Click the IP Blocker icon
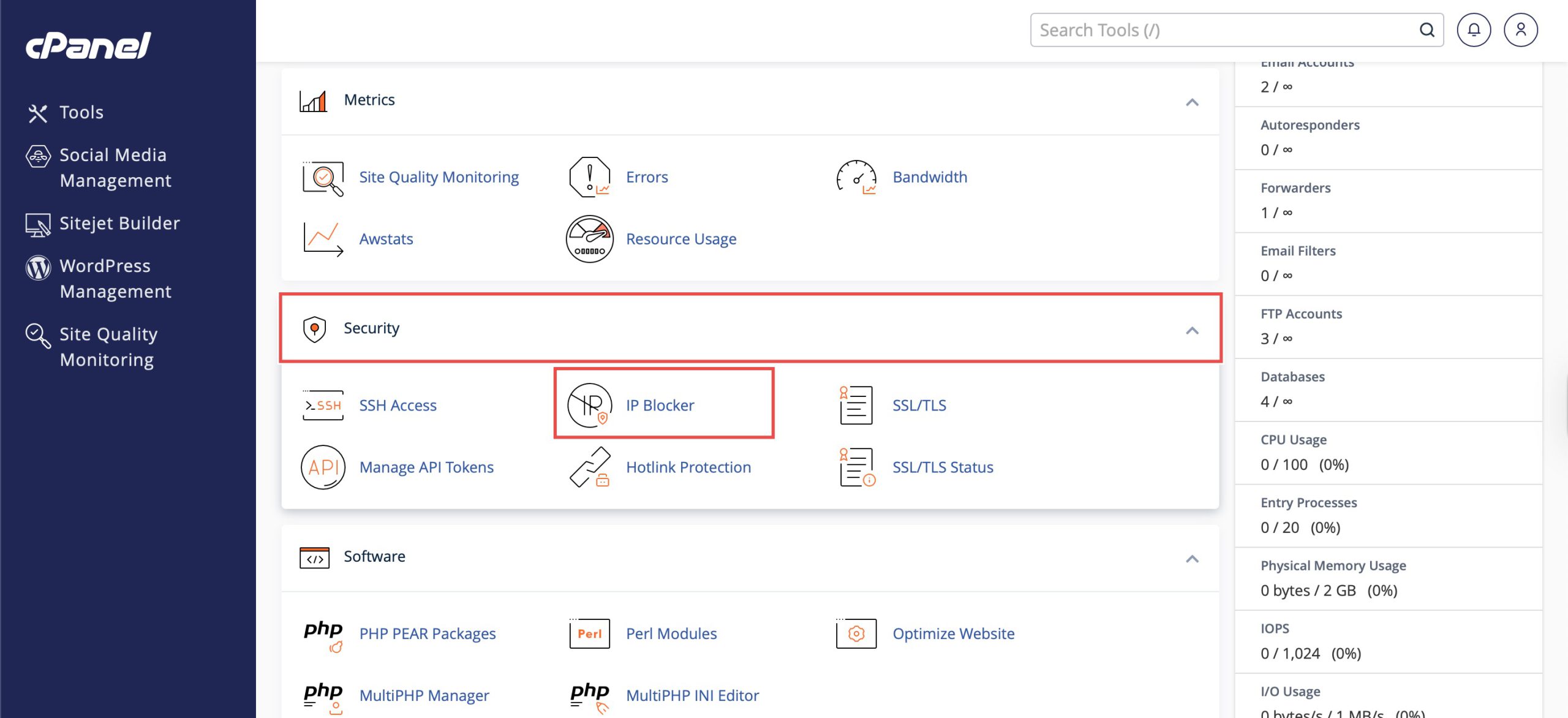 tap(589, 405)
